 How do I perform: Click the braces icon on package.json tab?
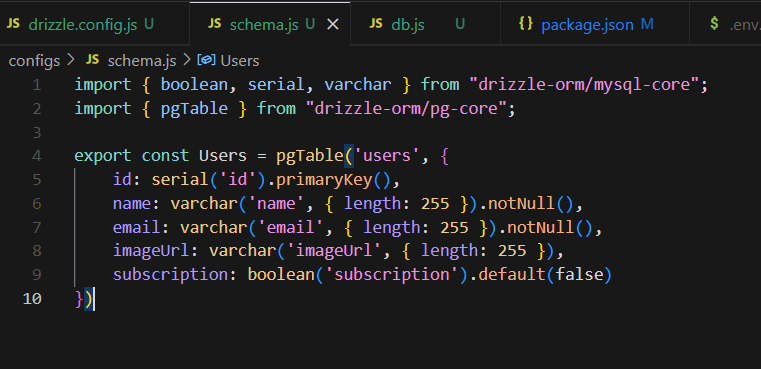click(x=525, y=24)
